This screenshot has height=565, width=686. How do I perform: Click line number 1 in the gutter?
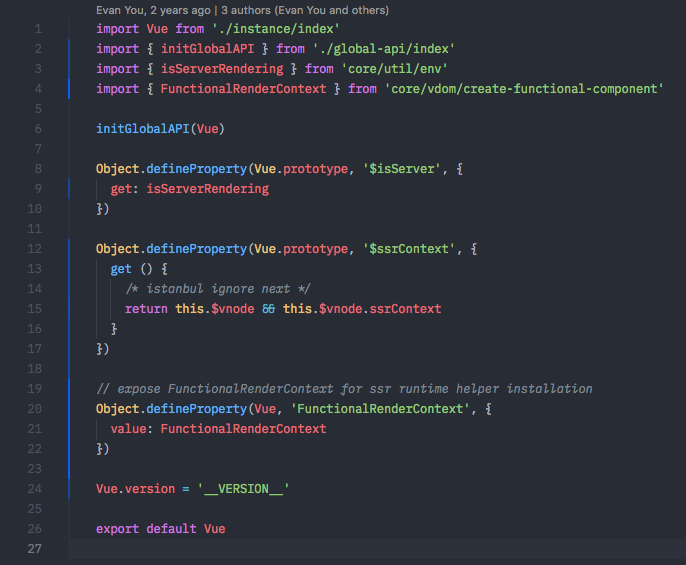pyautogui.click(x=38, y=29)
